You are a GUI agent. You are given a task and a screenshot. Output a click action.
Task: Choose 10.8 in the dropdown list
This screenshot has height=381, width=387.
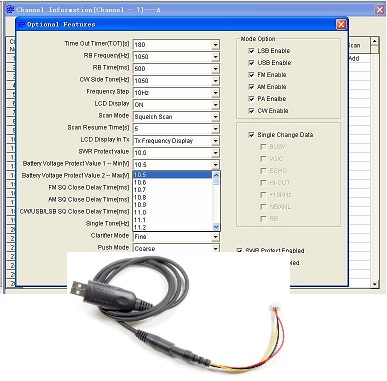(172, 197)
